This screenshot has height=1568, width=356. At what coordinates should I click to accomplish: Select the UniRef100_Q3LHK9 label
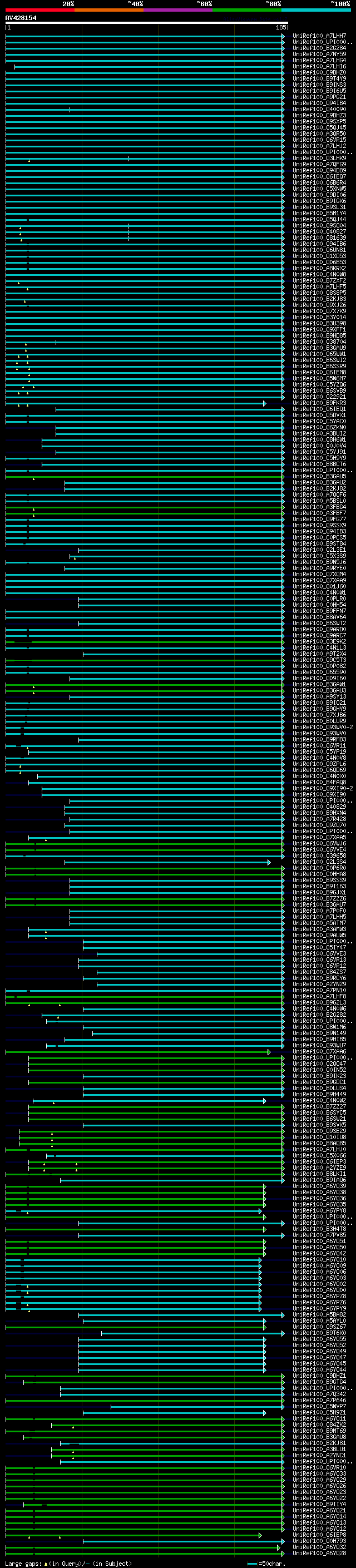319,159
